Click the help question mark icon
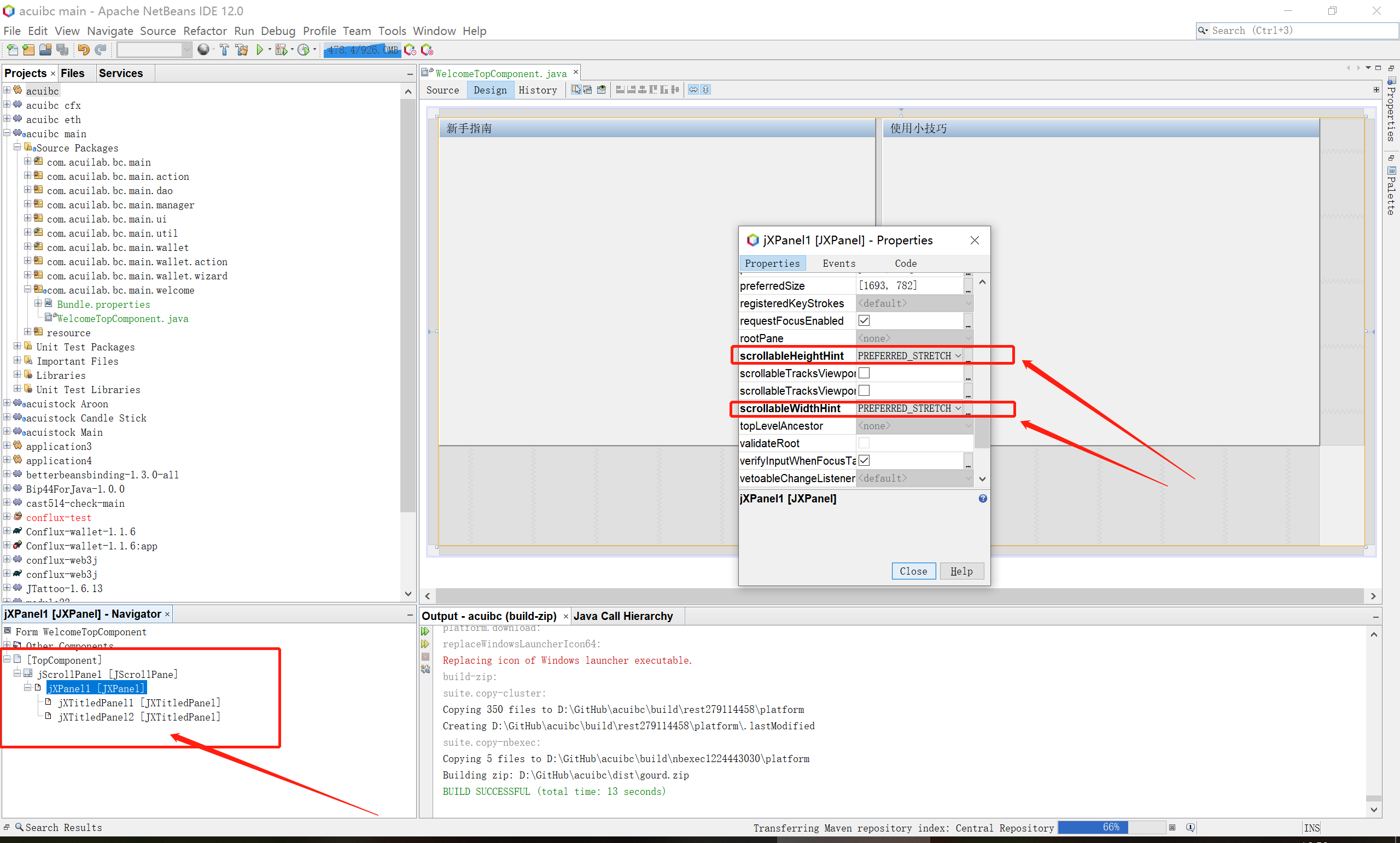 [x=982, y=498]
